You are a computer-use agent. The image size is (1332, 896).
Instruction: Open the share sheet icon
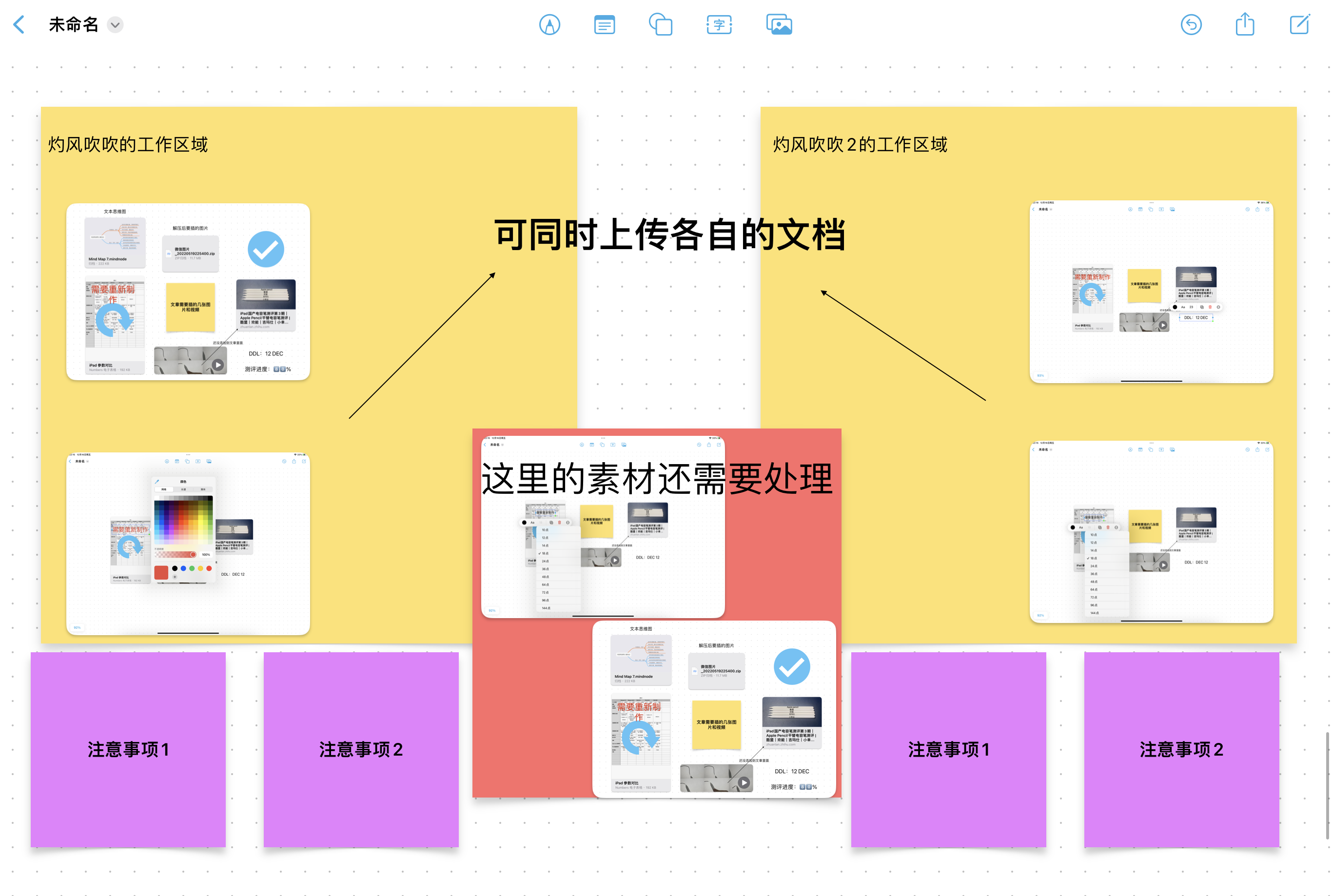(1246, 24)
